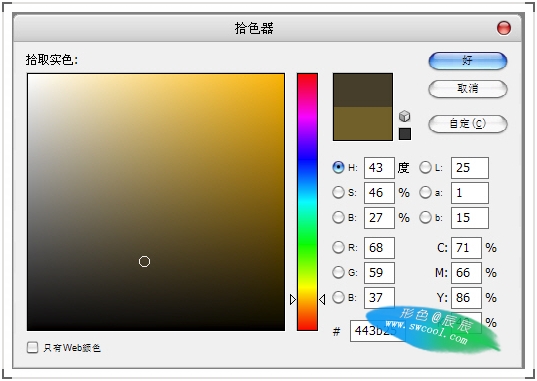Open the 自定(C) custom colors button
Image resolution: width=537 pixels, height=381 pixels.
tap(468, 123)
